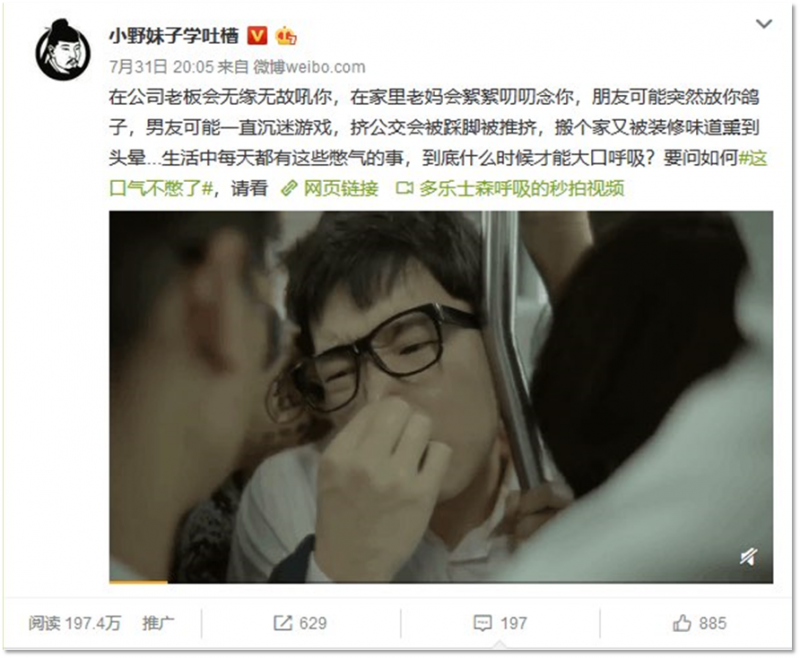Click the crown membership badge icon

coord(286,36)
